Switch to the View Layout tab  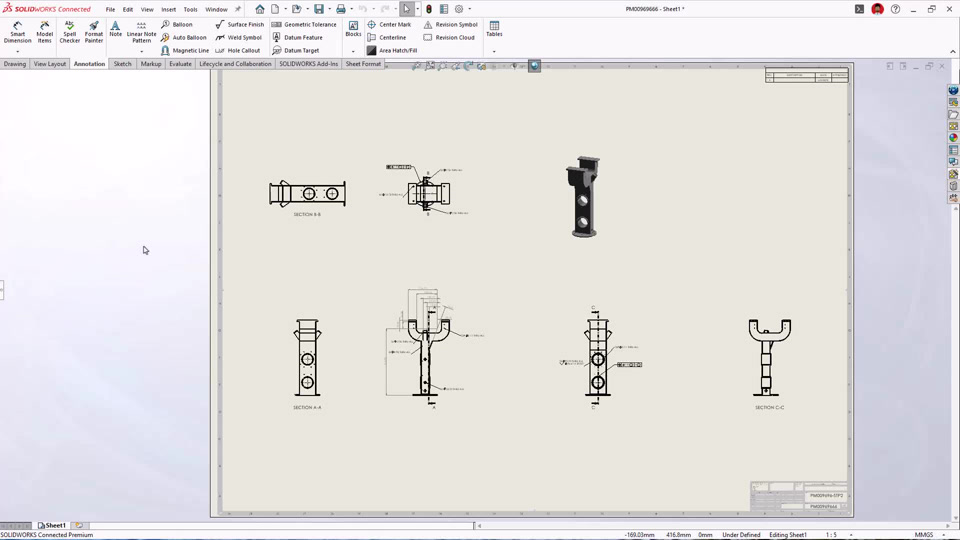(50, 64)
